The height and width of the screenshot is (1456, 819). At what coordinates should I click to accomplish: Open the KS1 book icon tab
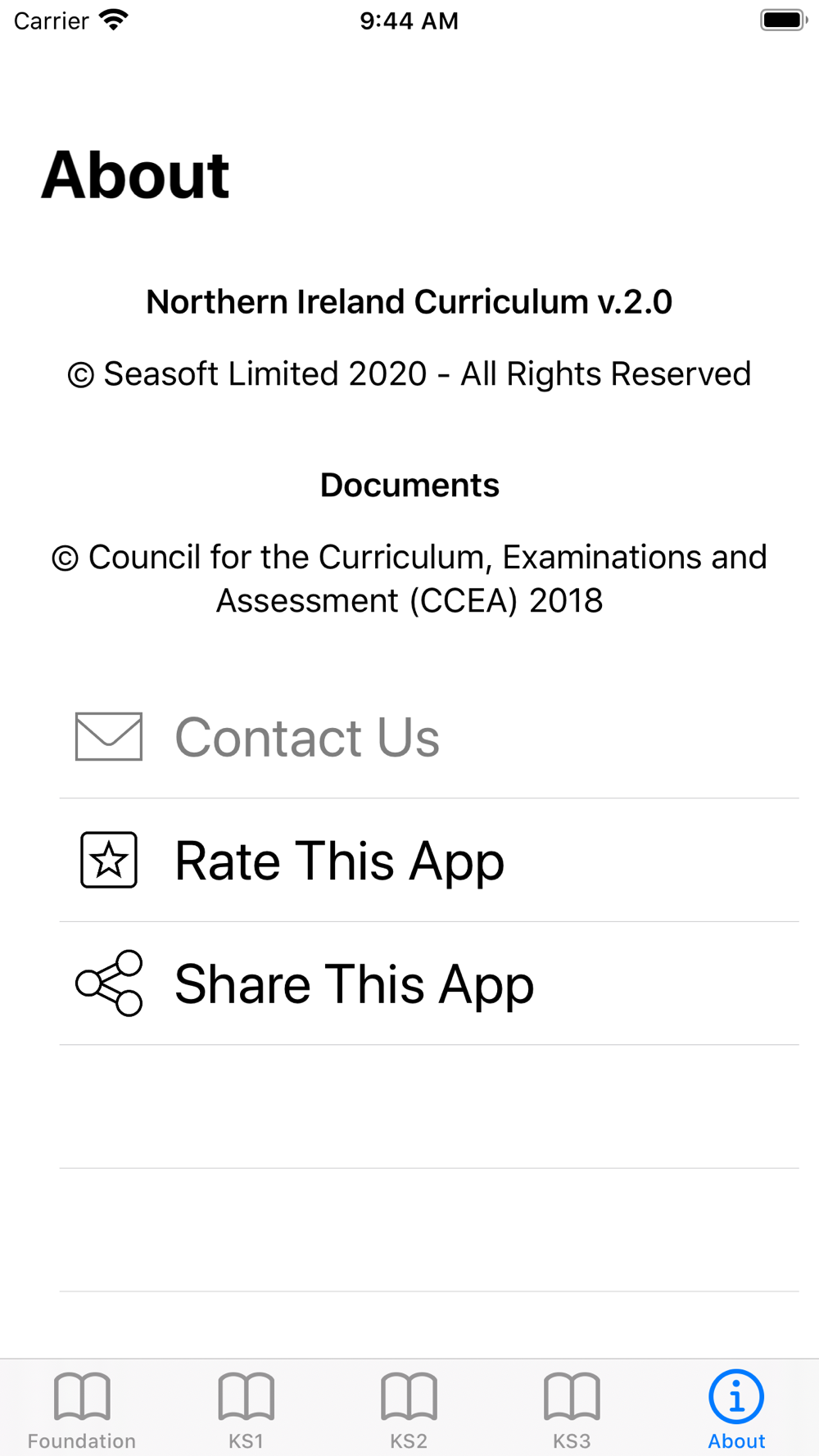246,1395
